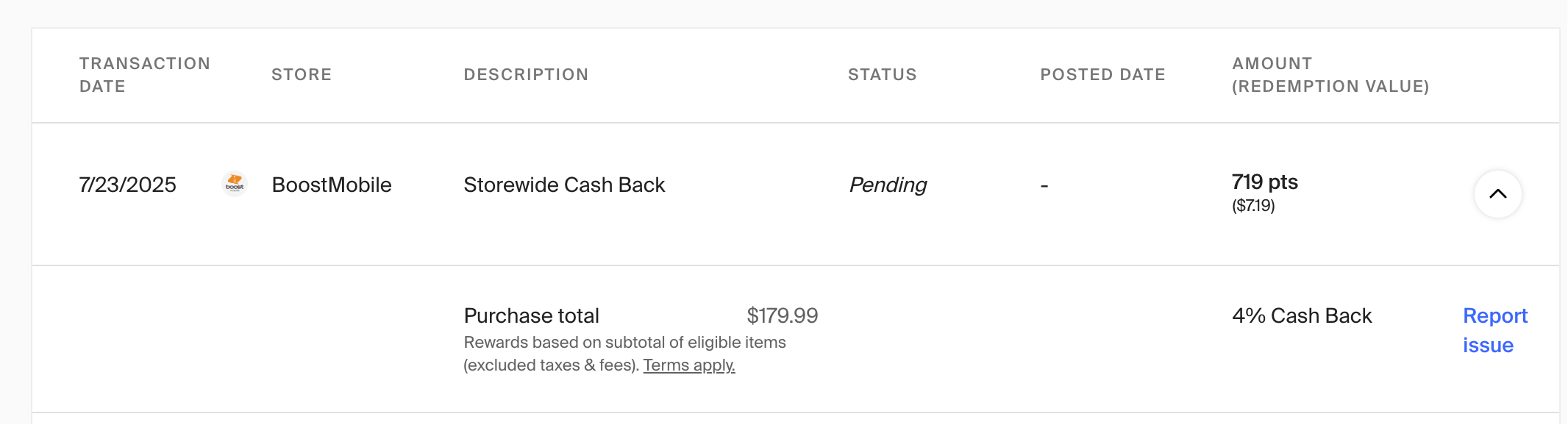1568x425 pixels.
Task: Click the Amount (Redemption Value) header
Action: pos(1330,75)
